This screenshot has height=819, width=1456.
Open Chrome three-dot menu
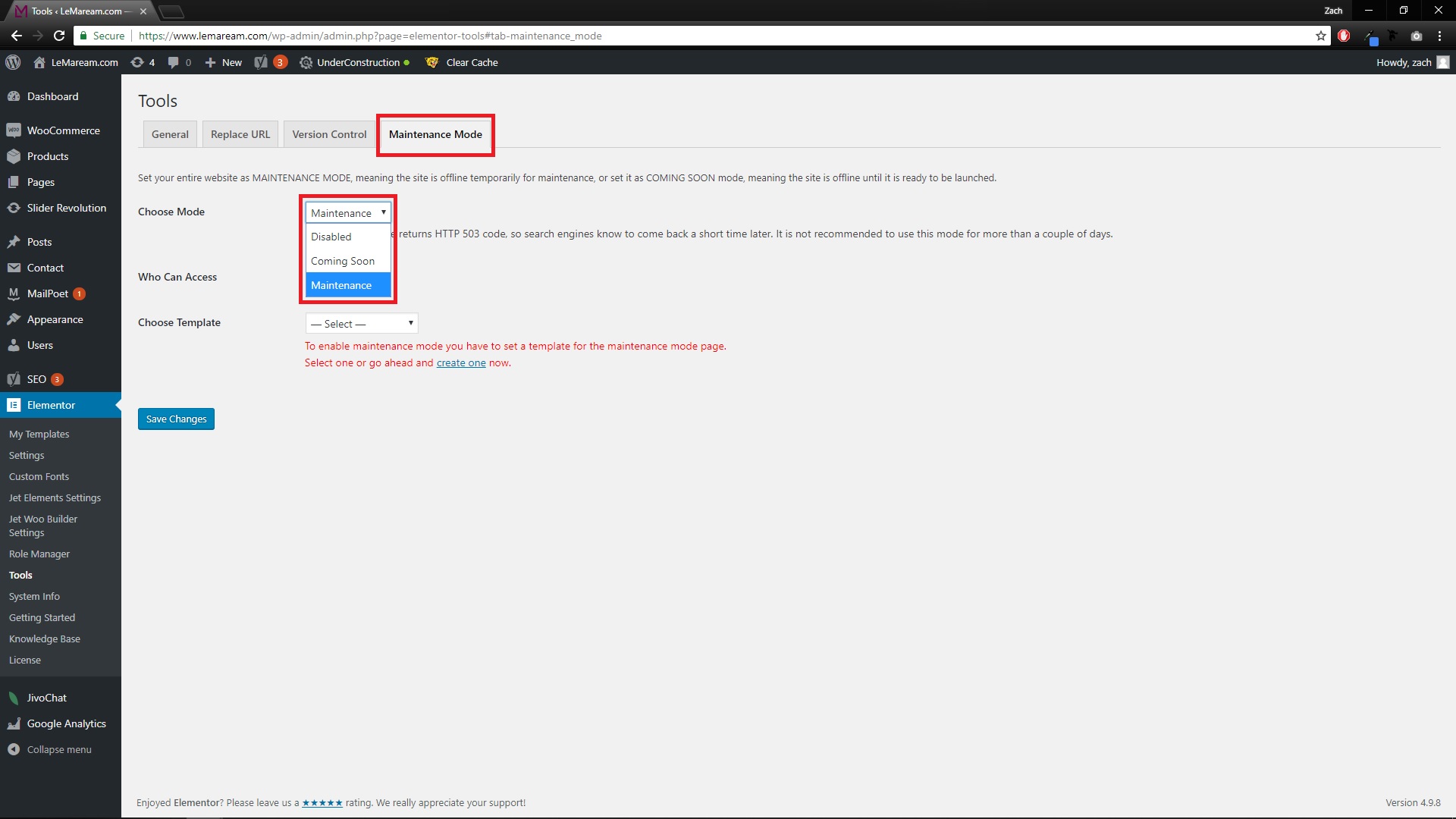coord(1439,36)
